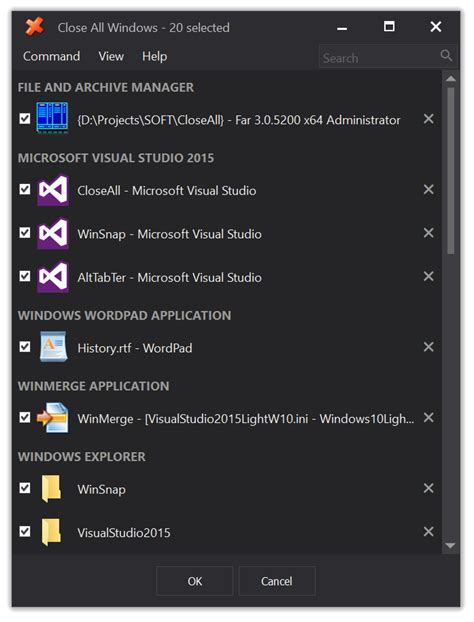Image resolution: width=474 pixels, height=622 pixels.
Task: Close the History.rtf - WordPad entry
Action: 428,347
